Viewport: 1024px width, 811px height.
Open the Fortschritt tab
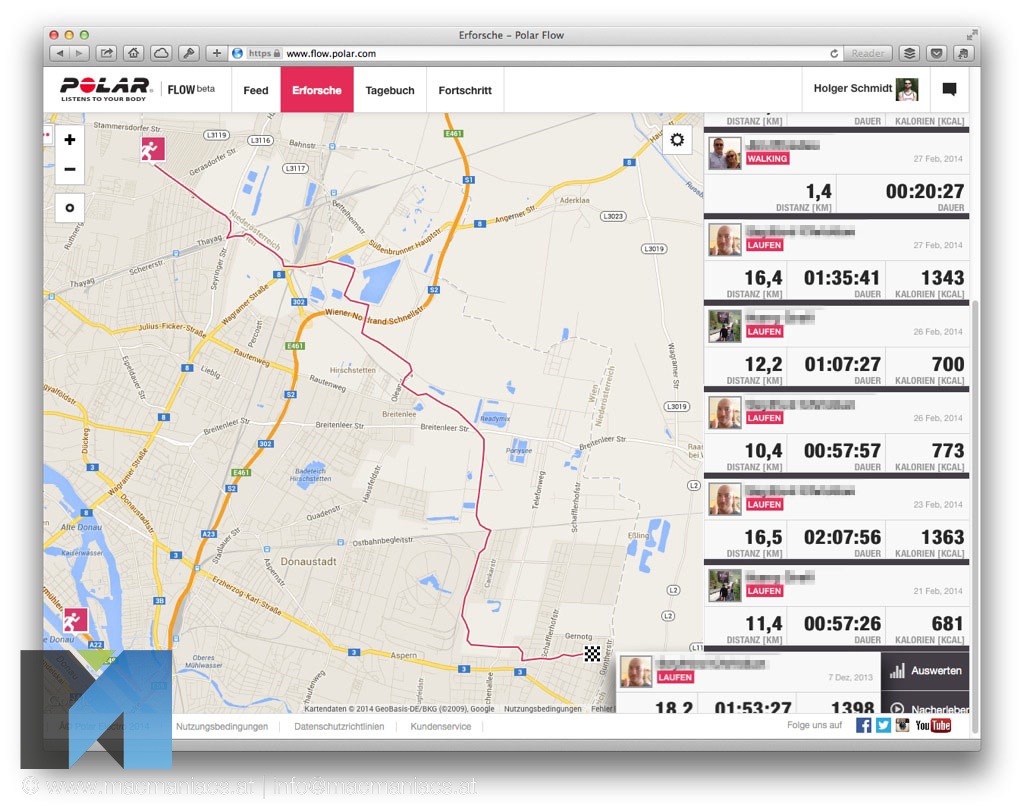(465, 90)
